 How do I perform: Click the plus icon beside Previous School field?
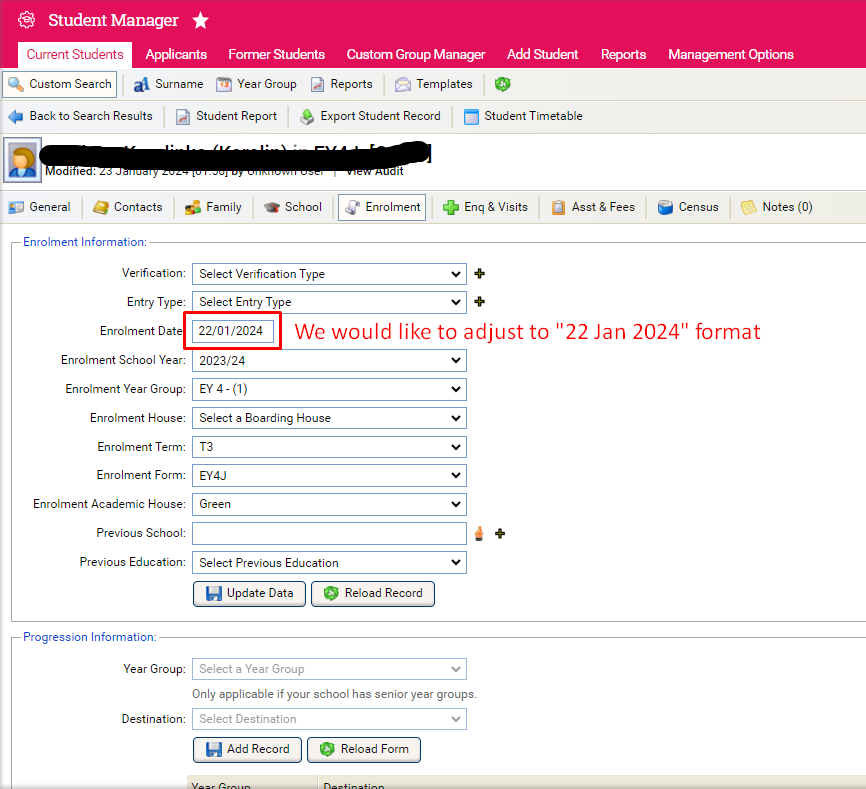pyautogui.click(x=500, y=534)
